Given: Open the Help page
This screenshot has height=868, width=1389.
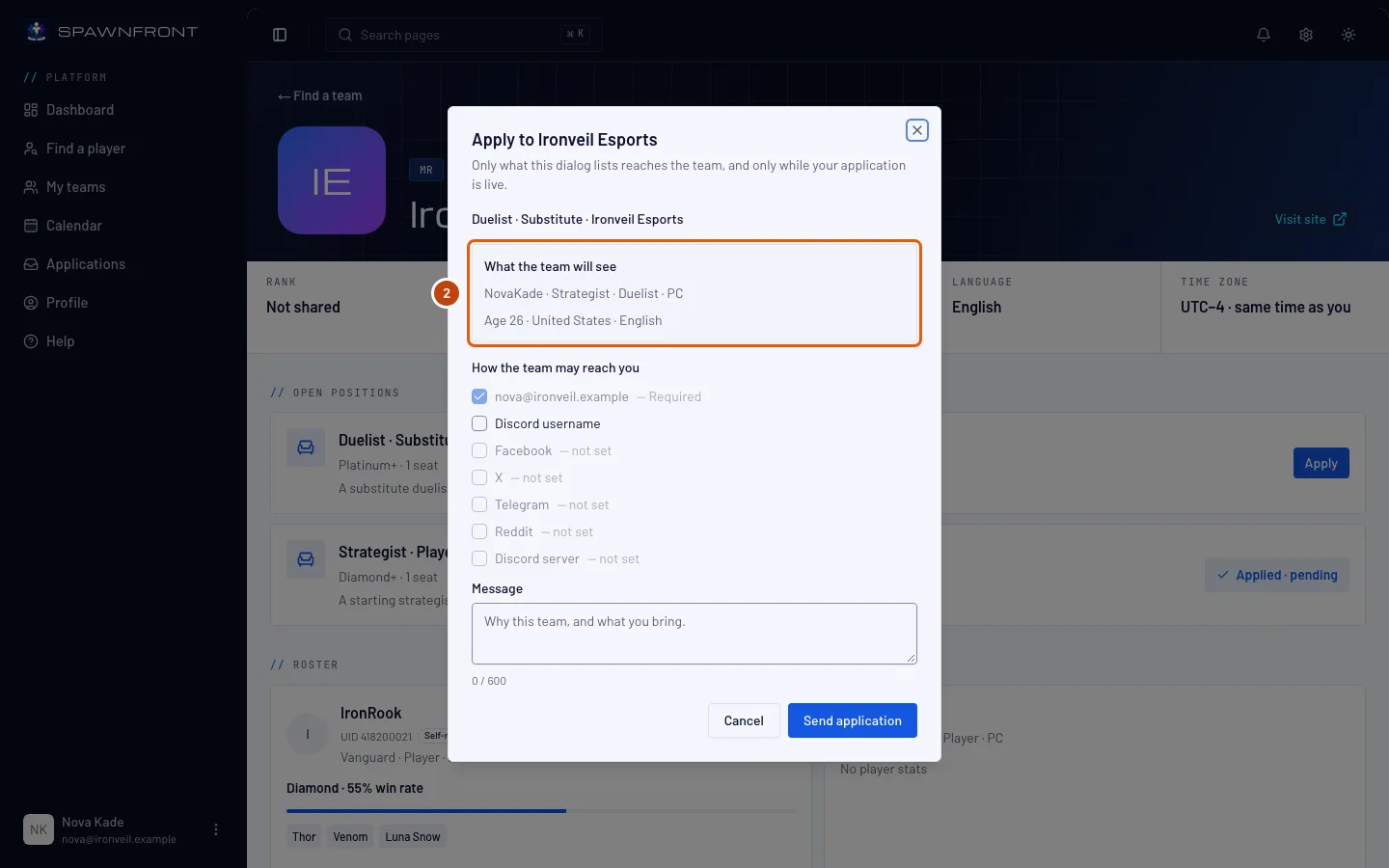Looking at the screenshot, I should 123,341.
